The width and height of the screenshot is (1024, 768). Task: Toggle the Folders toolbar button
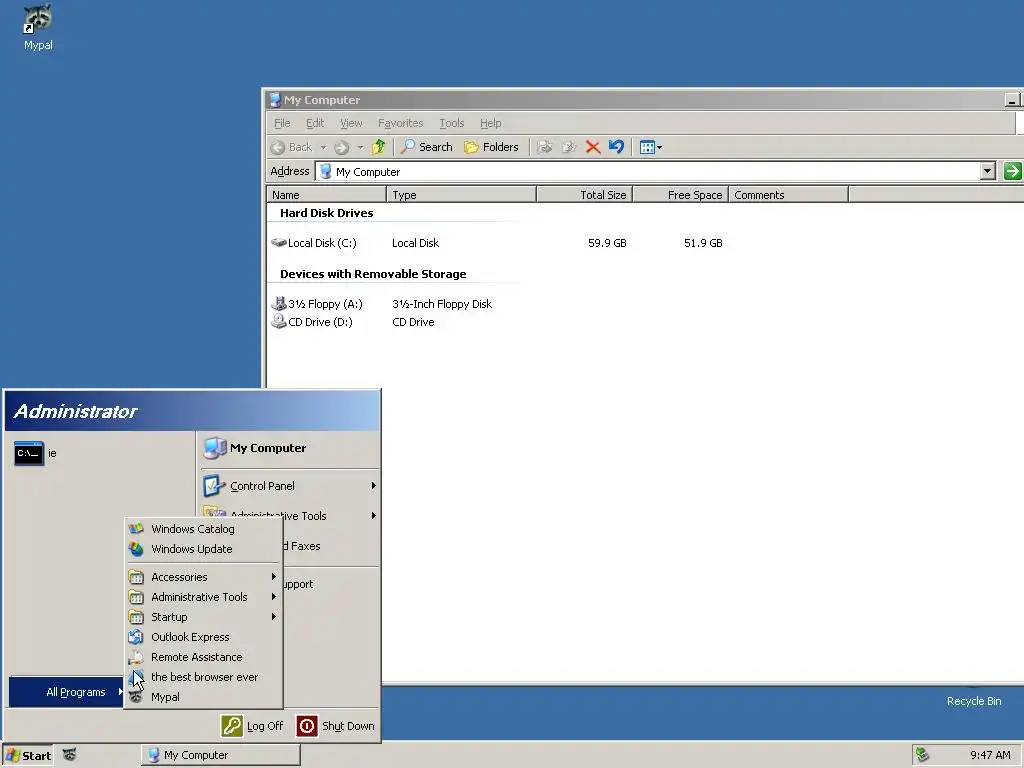click(x=491, y=147)
